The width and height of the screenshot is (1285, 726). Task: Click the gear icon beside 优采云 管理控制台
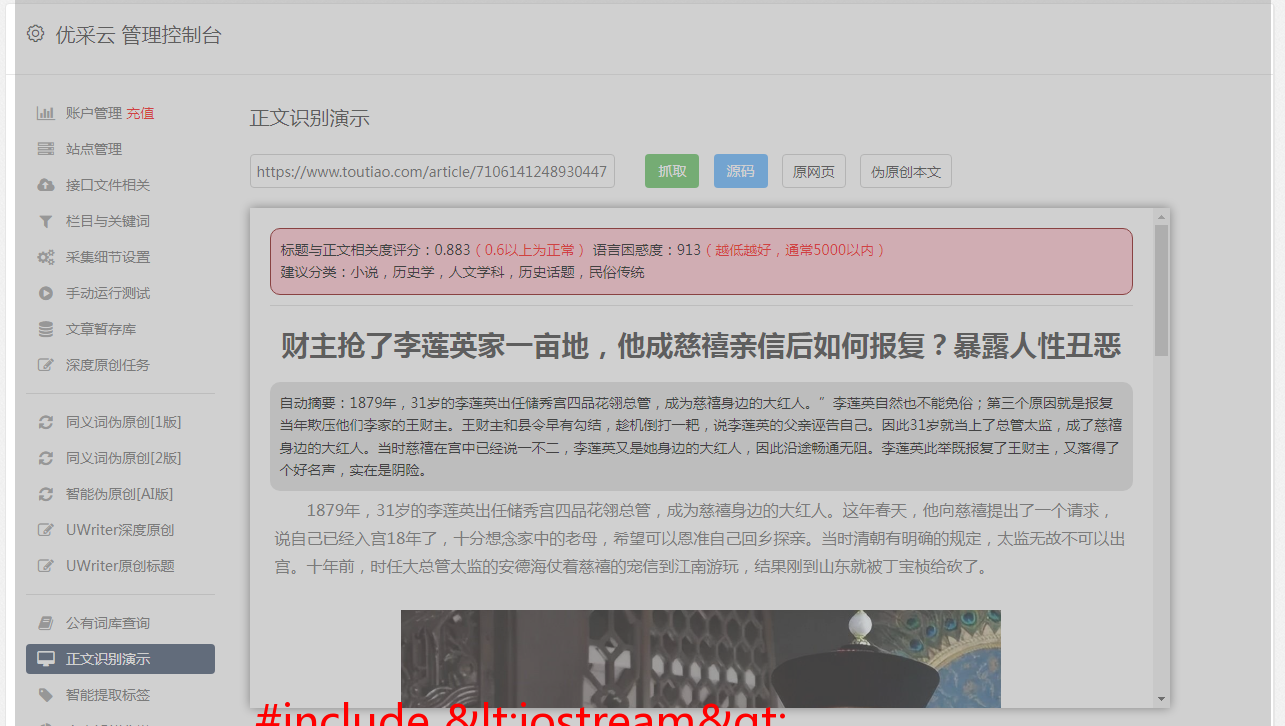[36, 34]
